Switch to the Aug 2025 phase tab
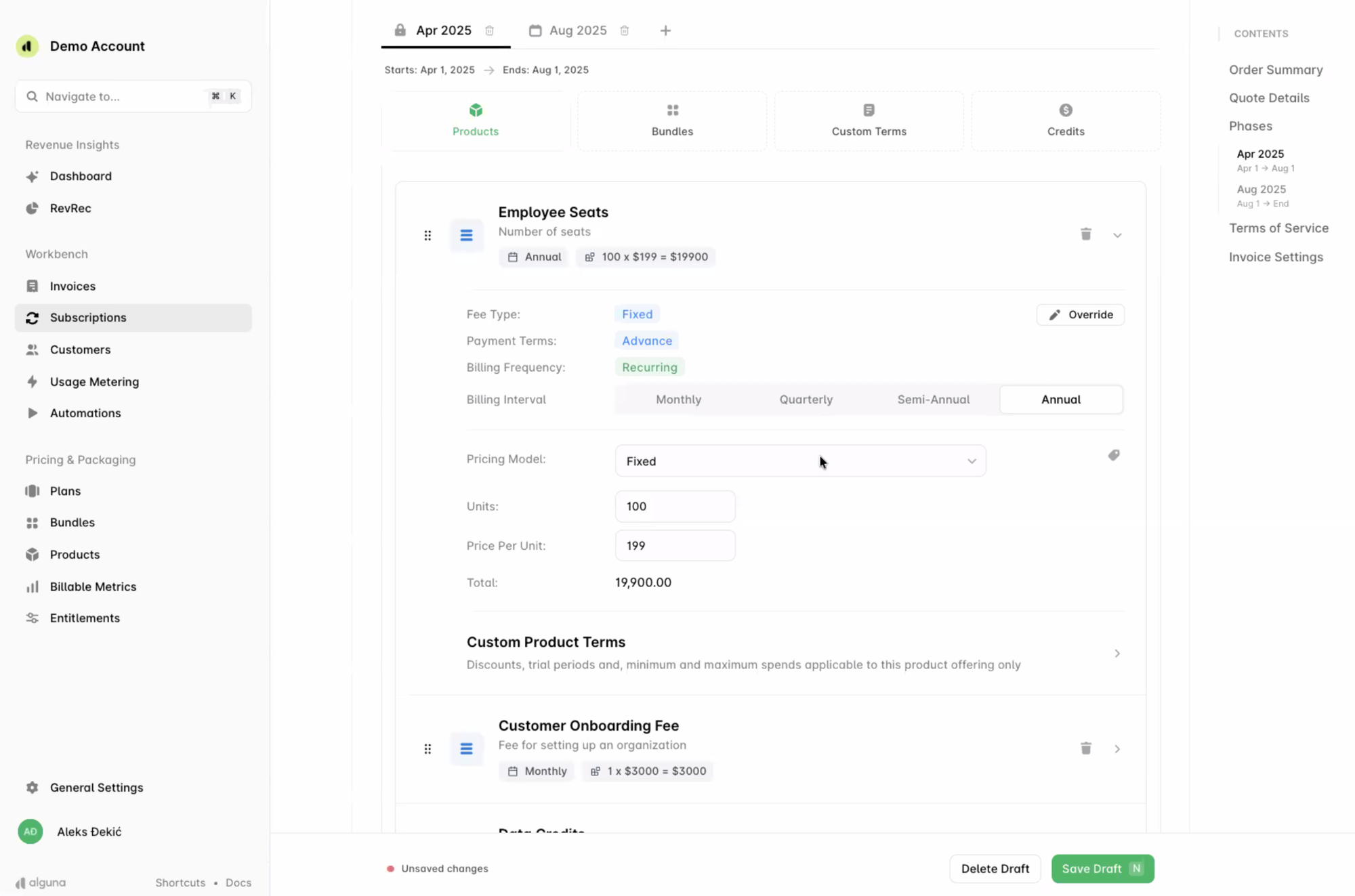Viewport: 1355px width, 896px height. (577, 30)
